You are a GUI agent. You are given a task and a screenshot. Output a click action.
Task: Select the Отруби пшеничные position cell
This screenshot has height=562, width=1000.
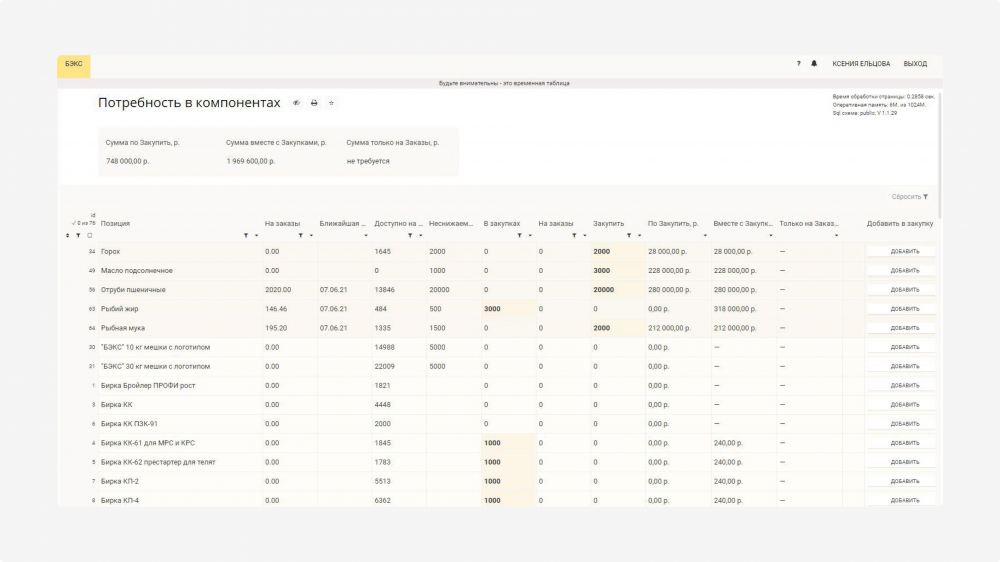(180, 290)
